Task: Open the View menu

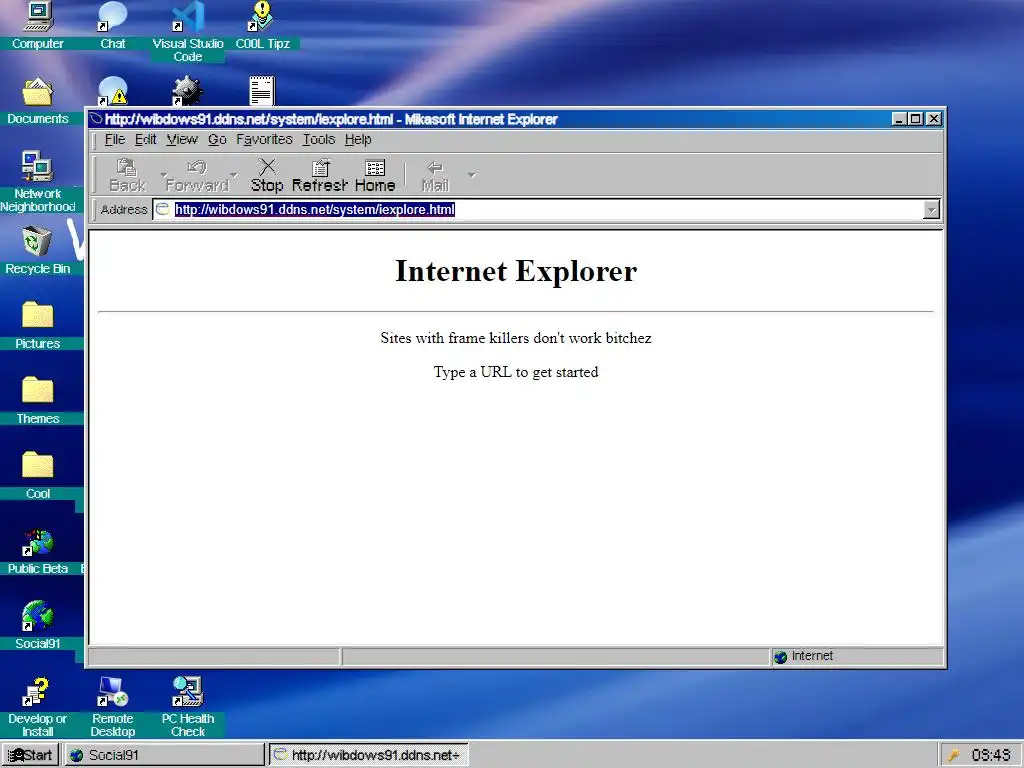Action: (x=182, y=139)
